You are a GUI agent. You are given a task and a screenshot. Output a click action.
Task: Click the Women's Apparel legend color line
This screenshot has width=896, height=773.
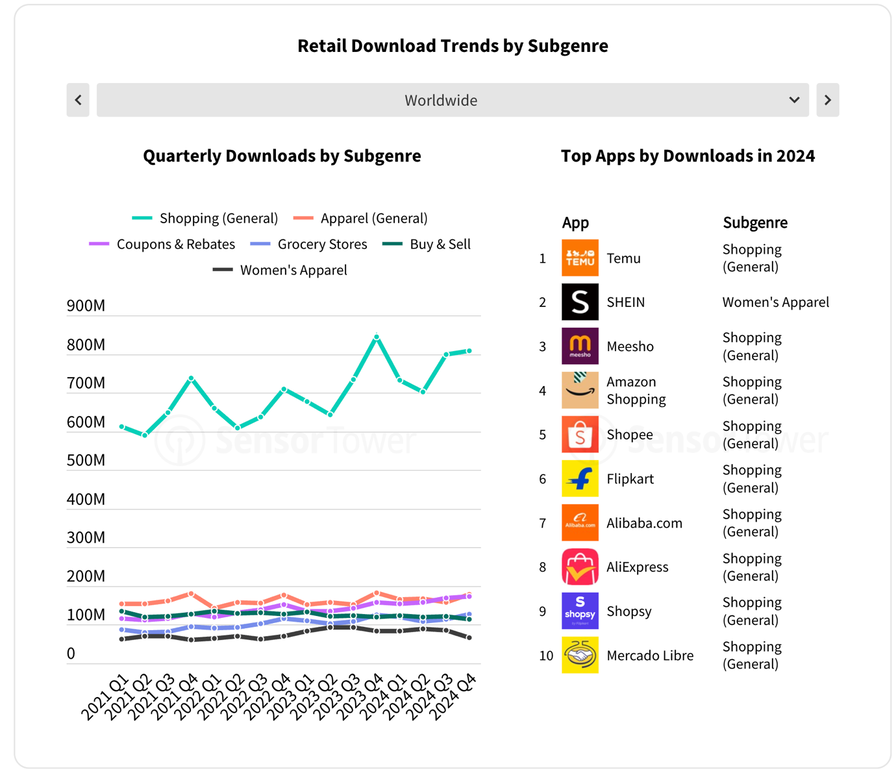(222, 270)
